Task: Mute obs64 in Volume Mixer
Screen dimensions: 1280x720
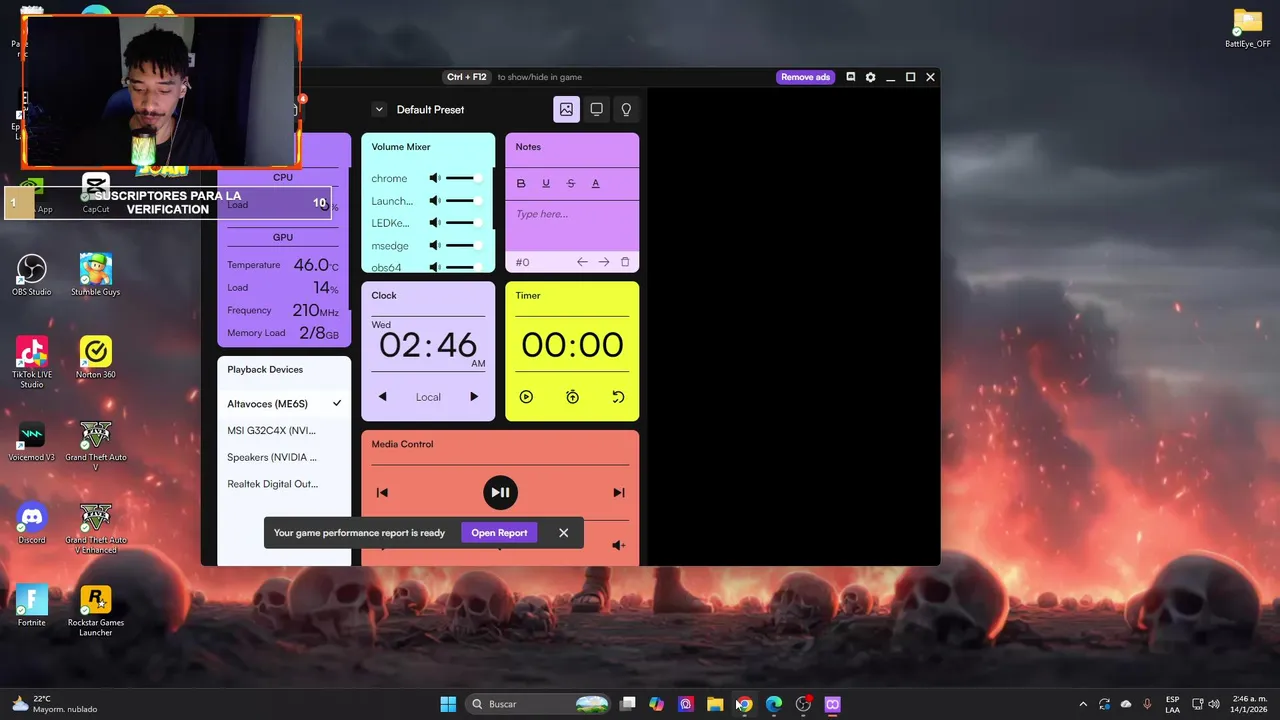Action: [435, 267]
